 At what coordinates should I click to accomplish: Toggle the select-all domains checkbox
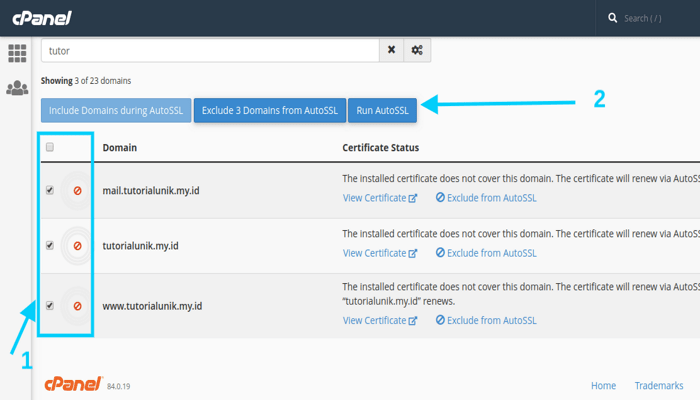point(50,147)
